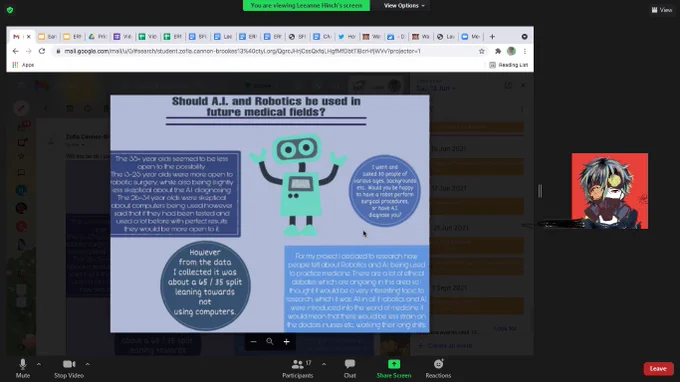Click the screen share panel divider handle
Image resolution: width=680 pixels, height=382 pixels.
click(540, 191)
